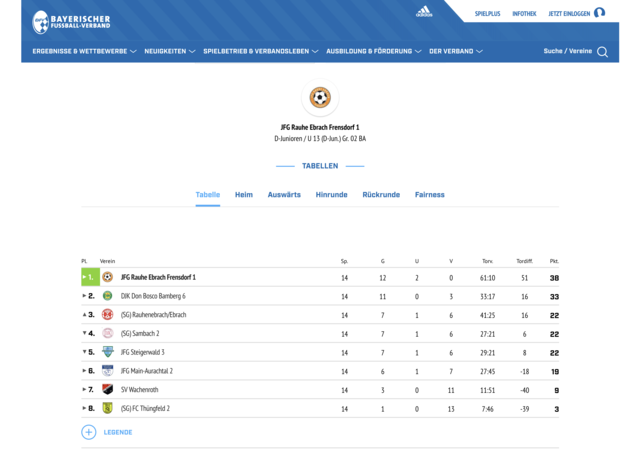Click rank 4 downward trend marker
This screenshot has width=636, height=468.
tap(84, 333)
